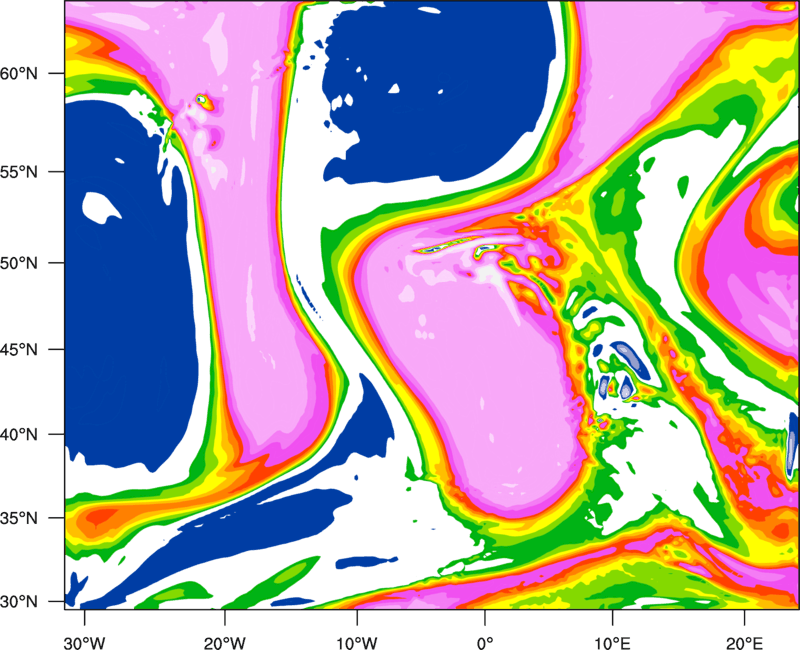This screenshot has height=650, width=800.
Task: Click the 45°N latitude label
Action: coord(19,350)
